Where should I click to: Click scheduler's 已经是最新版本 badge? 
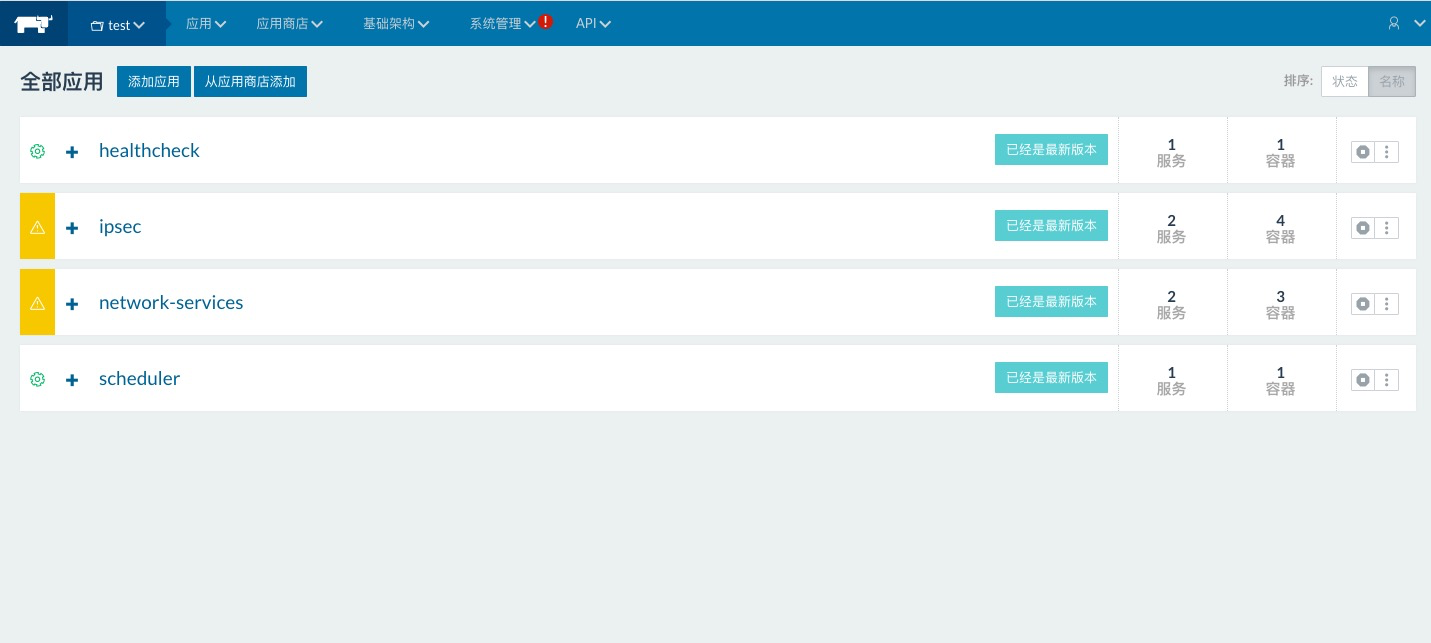click(1051, 378)
